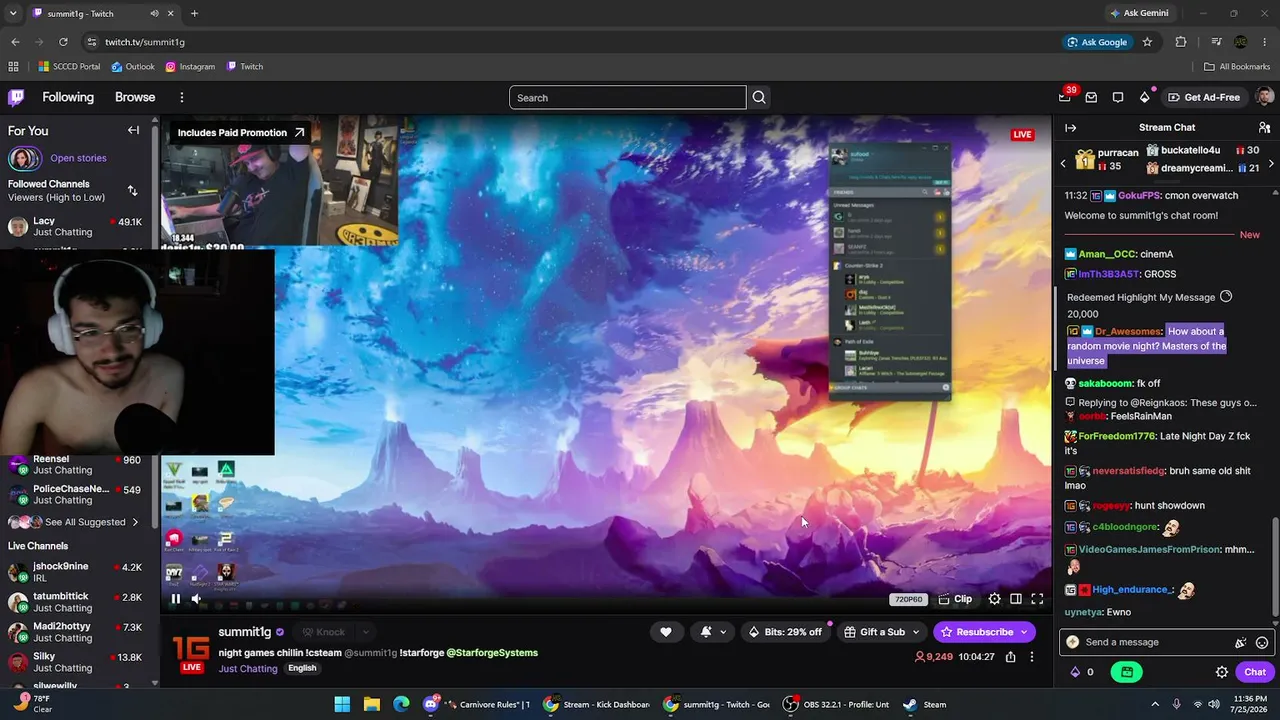Open Instagram bookmark
Viewport: 1280px width, 720px height.
[190, 67]
